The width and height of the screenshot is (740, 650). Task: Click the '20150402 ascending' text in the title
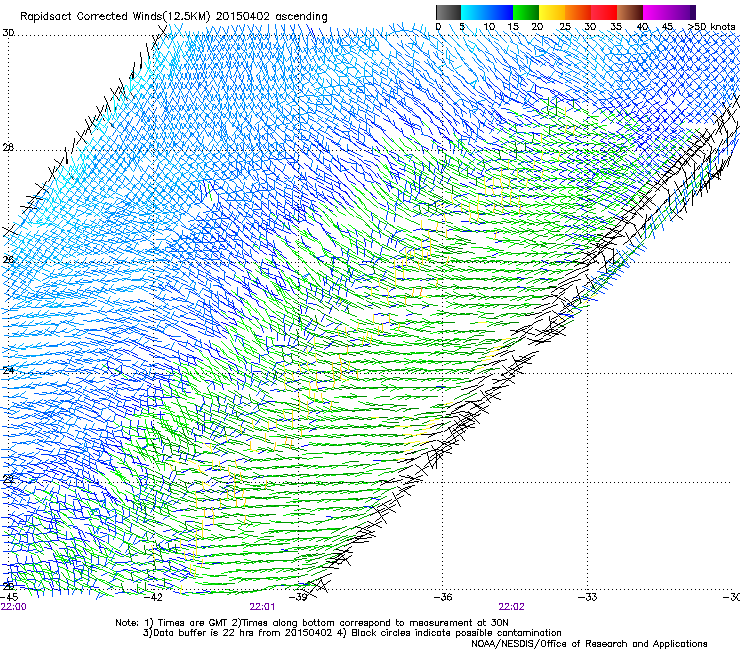[272, 17]
